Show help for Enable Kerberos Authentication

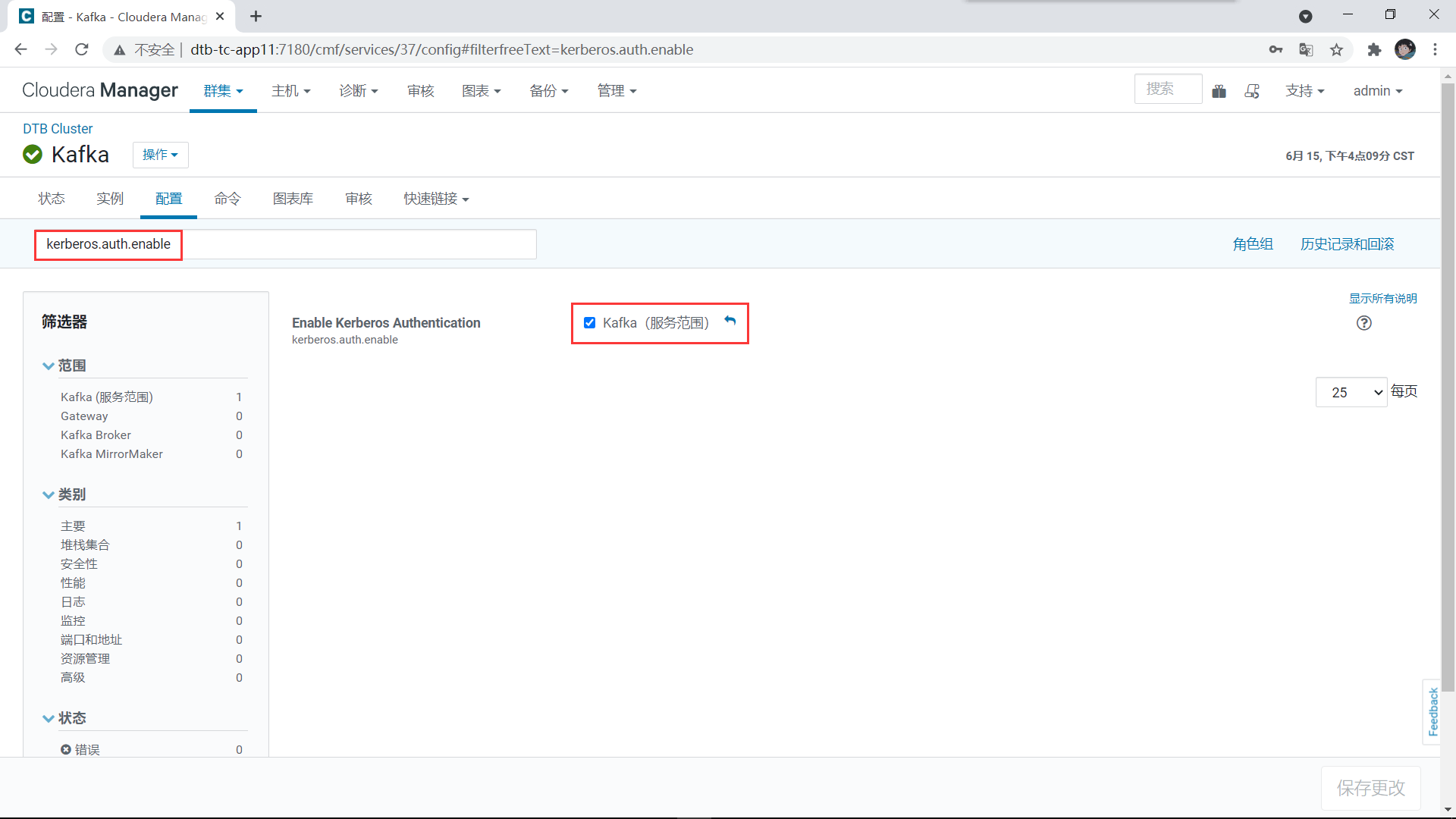[x=1363, y=323]
